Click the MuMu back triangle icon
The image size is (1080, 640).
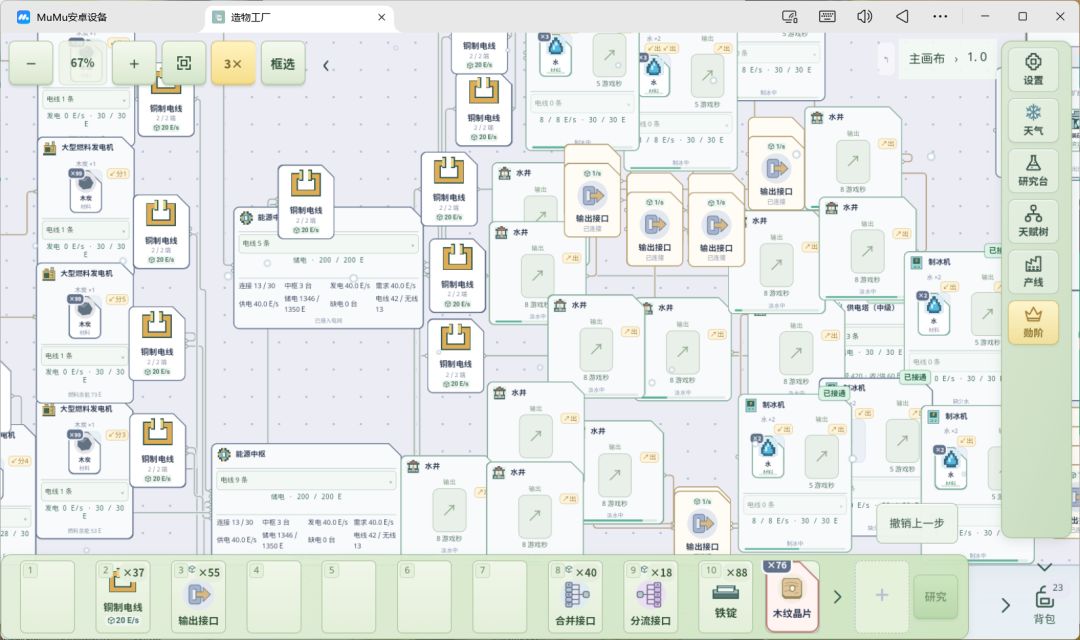tap(902, 17)
